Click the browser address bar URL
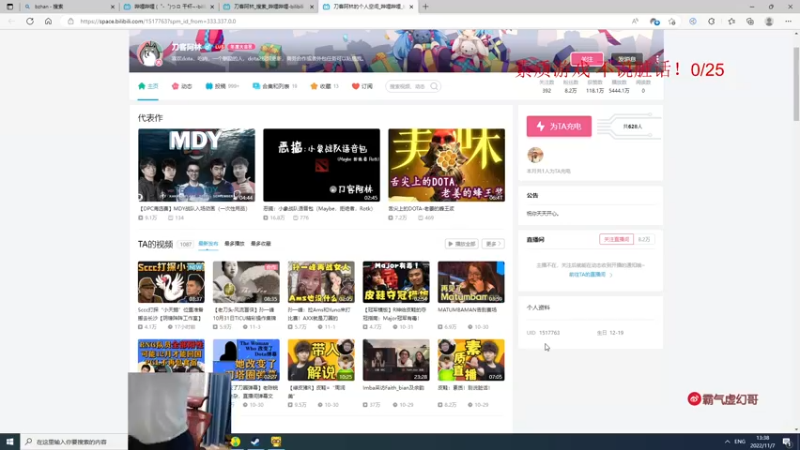 click(158, 21)
